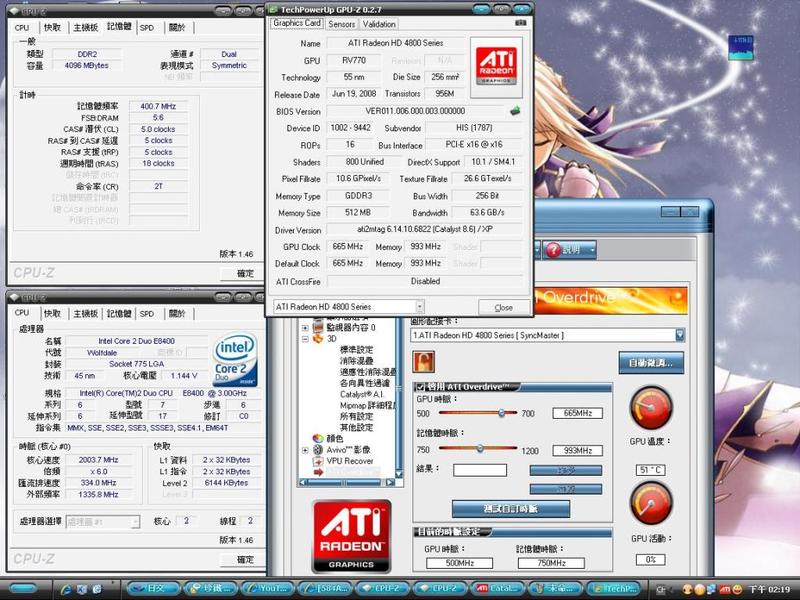Click the VPU Recover icon
The image size is (800, 600).
[318, 461]
